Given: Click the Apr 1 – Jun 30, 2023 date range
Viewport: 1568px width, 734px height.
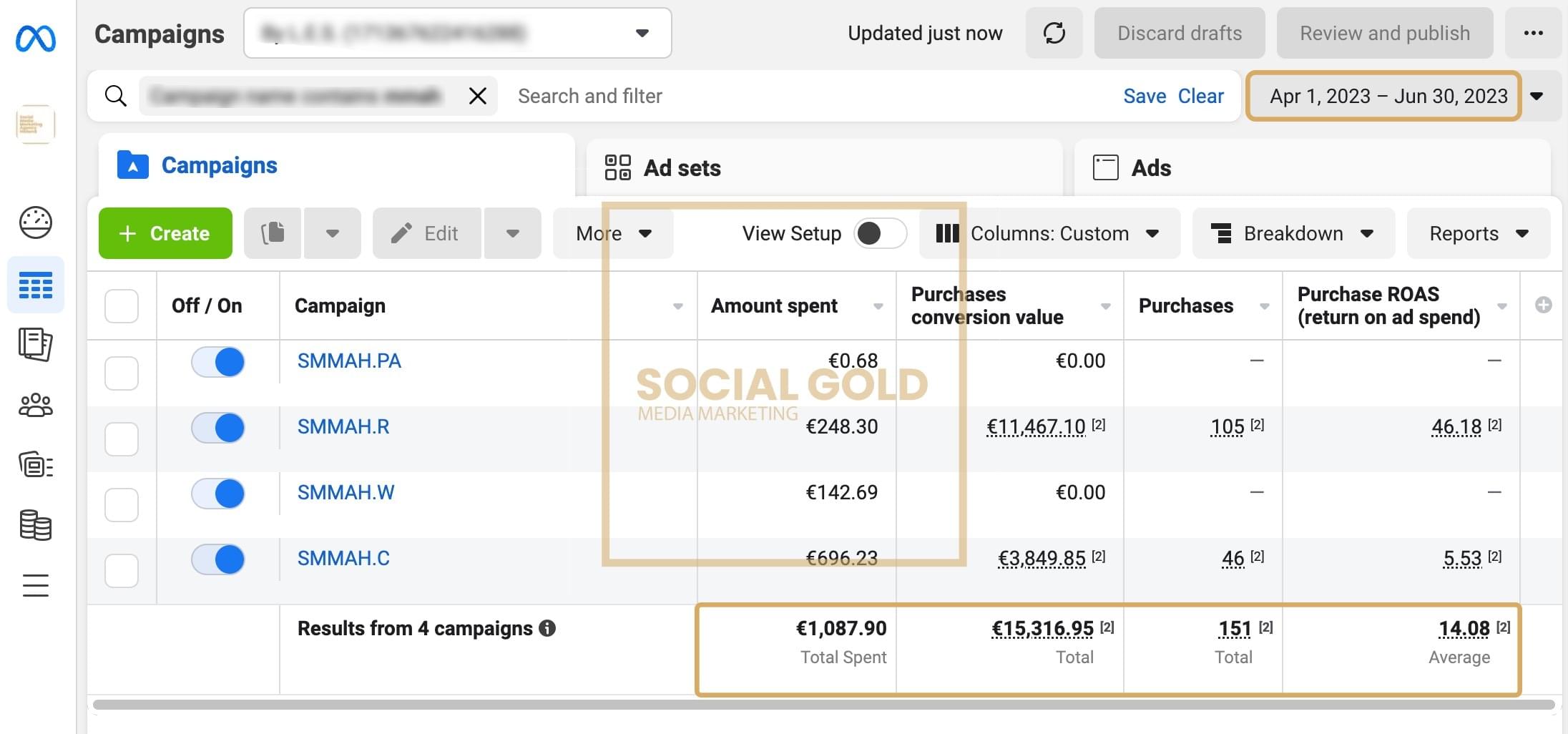Looking at the screenshot, I should pyautogui.click(x=1383, y=96).
